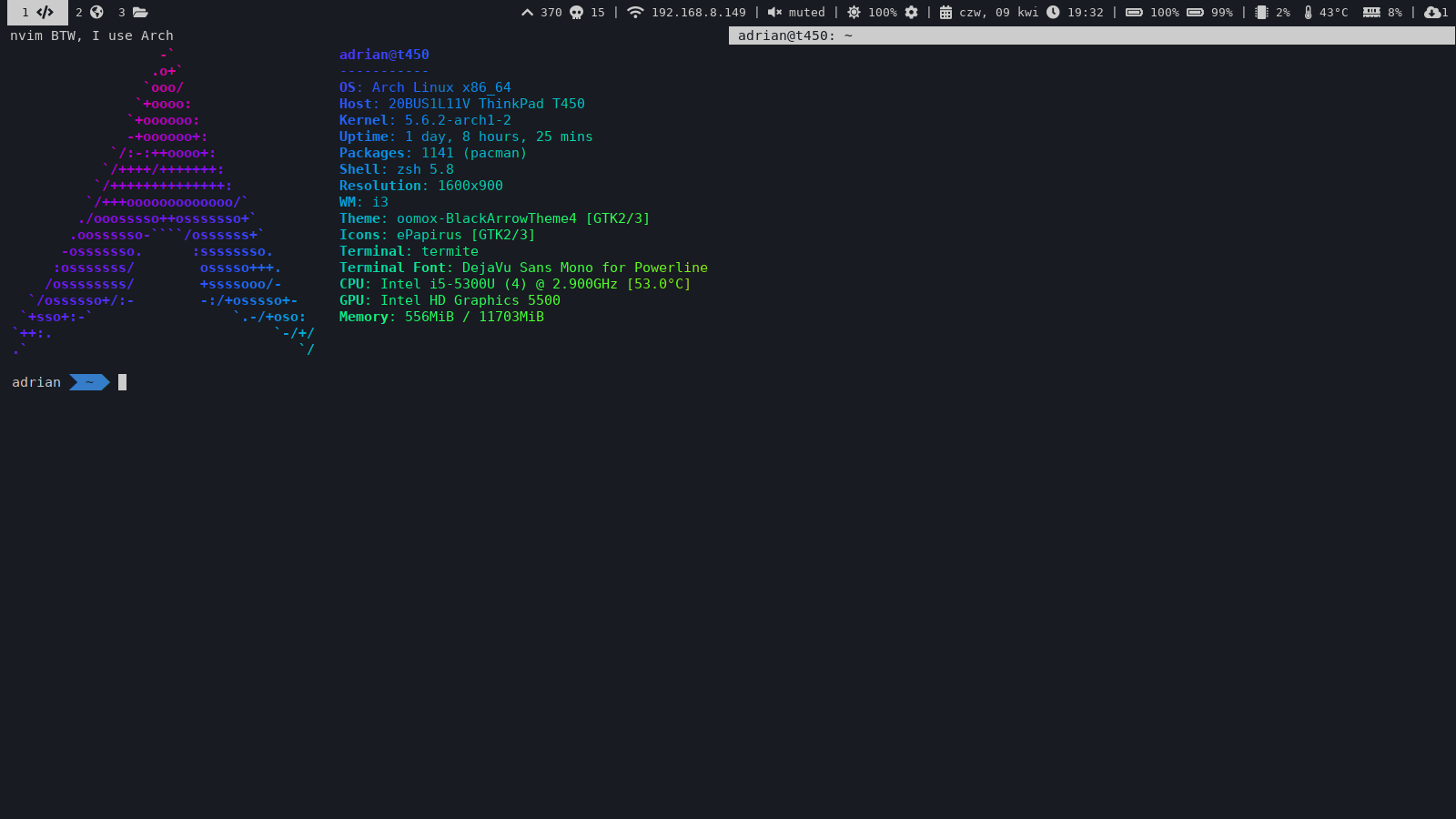
Task: Click the first battery icon showing 100%
Action: tap(1134, 13)
